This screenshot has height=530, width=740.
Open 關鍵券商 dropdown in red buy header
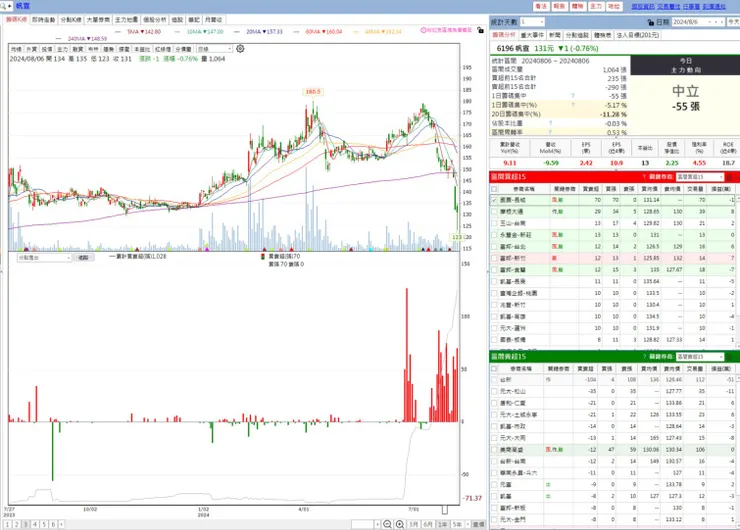[700, 177]
